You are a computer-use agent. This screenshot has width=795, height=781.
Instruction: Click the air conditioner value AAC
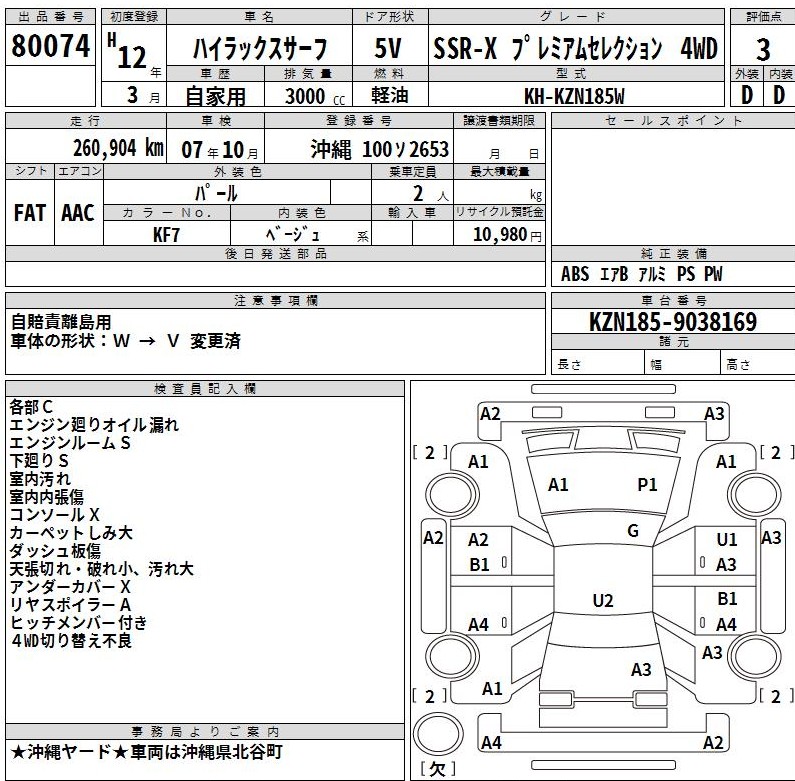pyautogui.click(x=78, y=212)
